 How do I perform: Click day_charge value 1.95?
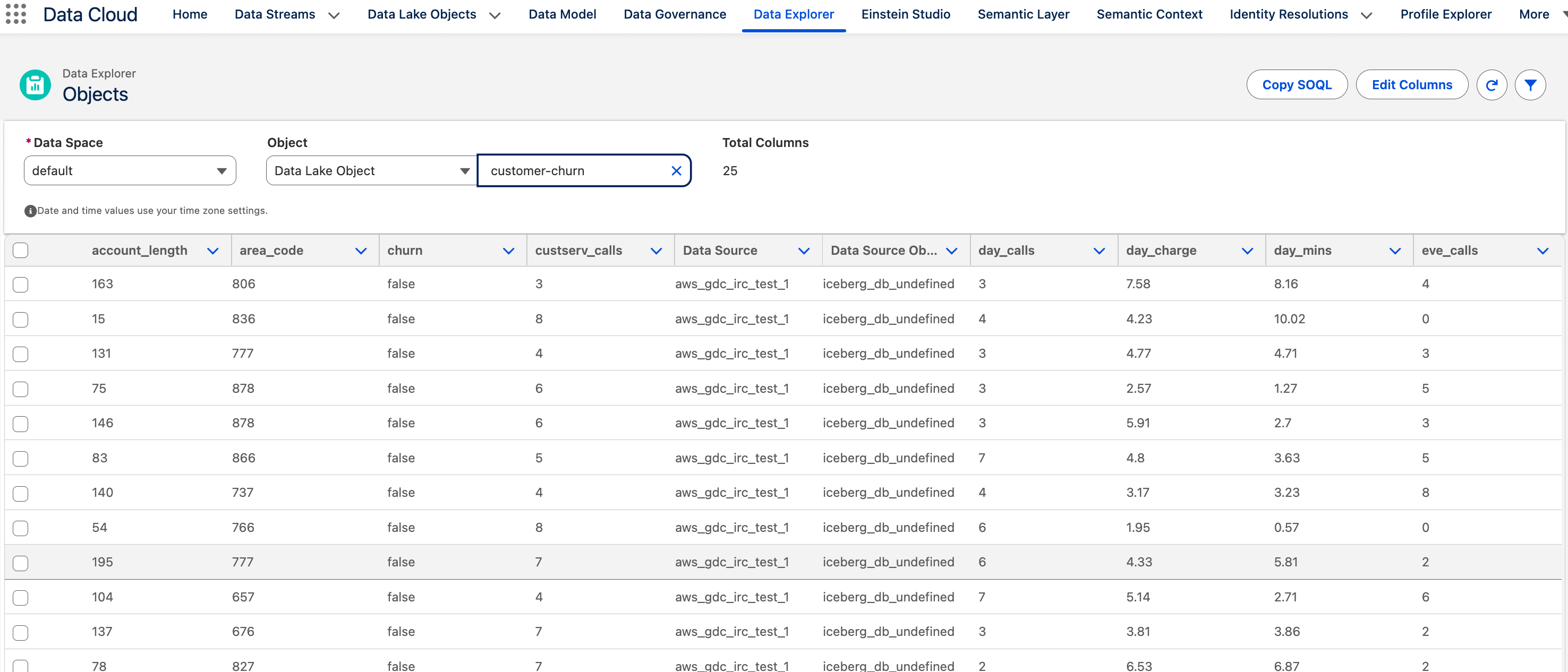[x=1138, y=527]
